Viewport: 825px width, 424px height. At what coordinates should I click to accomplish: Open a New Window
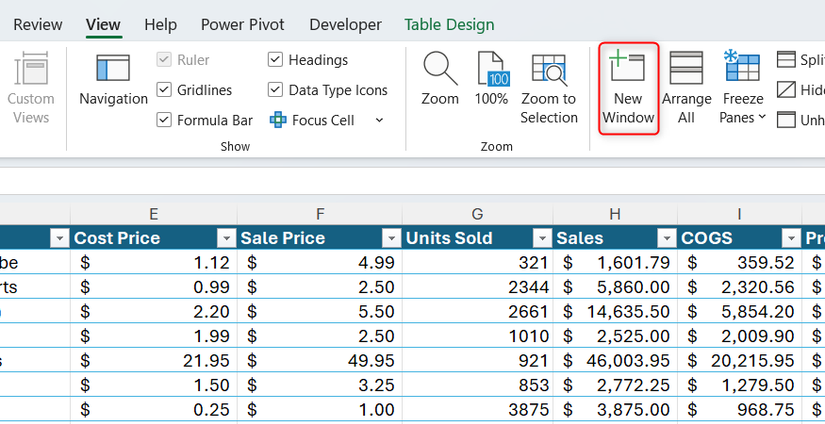[628, 88]
